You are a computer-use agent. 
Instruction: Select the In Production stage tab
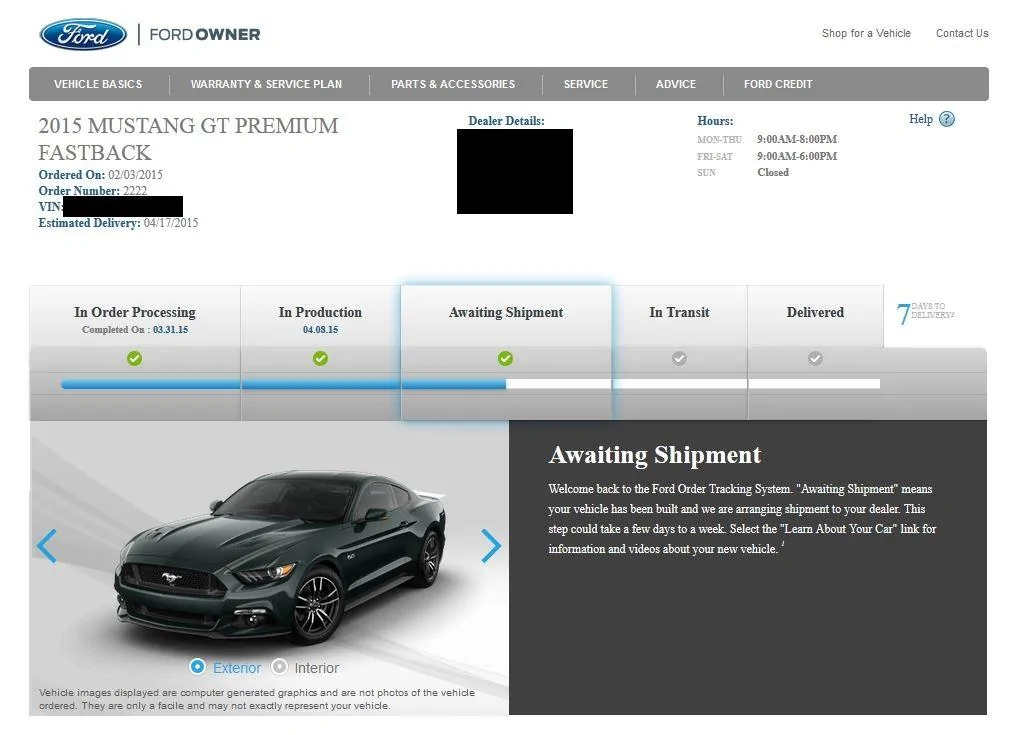(x=320, y=317)
